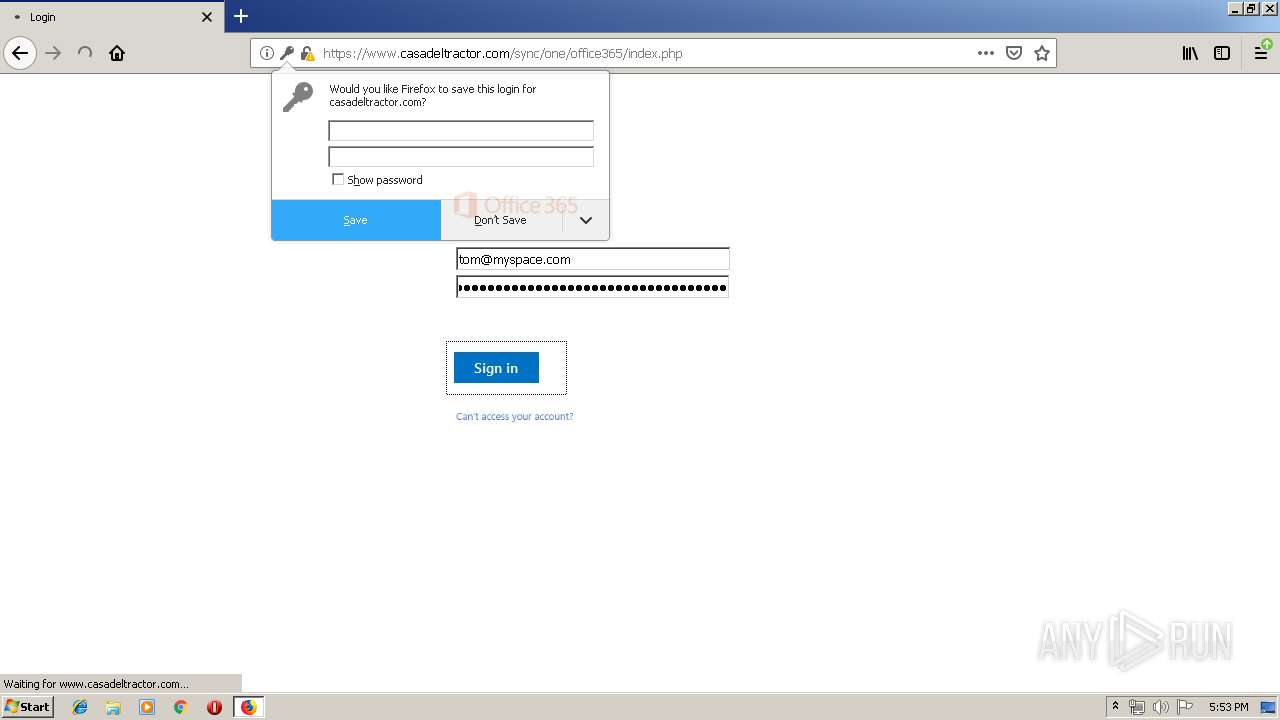This screenshot has width=1280, height=720.
Task: Click the key icon in address bar
Action: [287, 53]
